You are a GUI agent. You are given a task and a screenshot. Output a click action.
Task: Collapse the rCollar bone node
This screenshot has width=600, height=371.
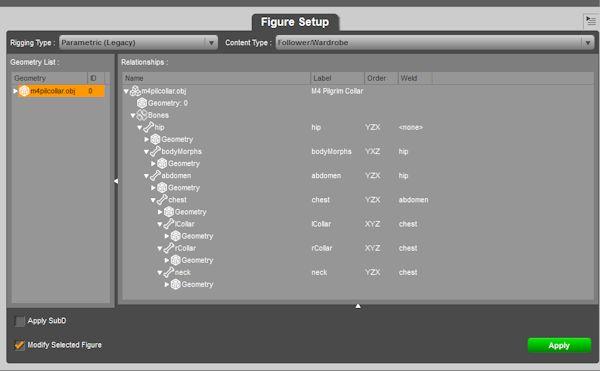pos(160,248)
